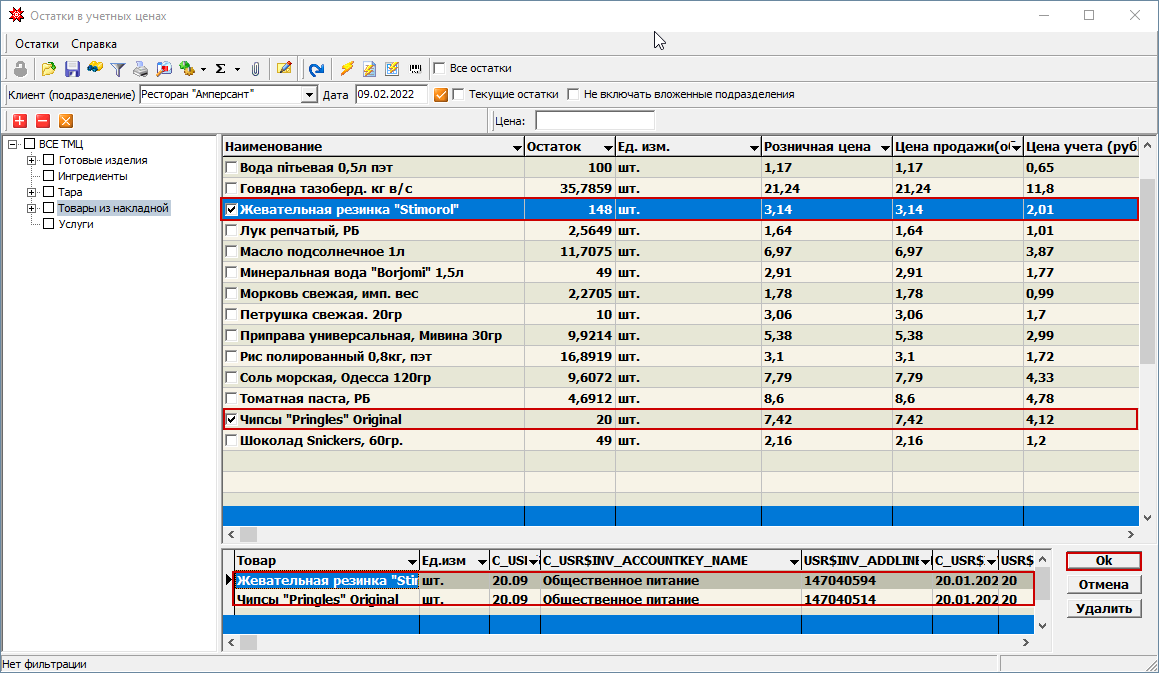
Task: Check the box for Шоколад Snickers, 60гр.
Action: click(x=232, y=440)
